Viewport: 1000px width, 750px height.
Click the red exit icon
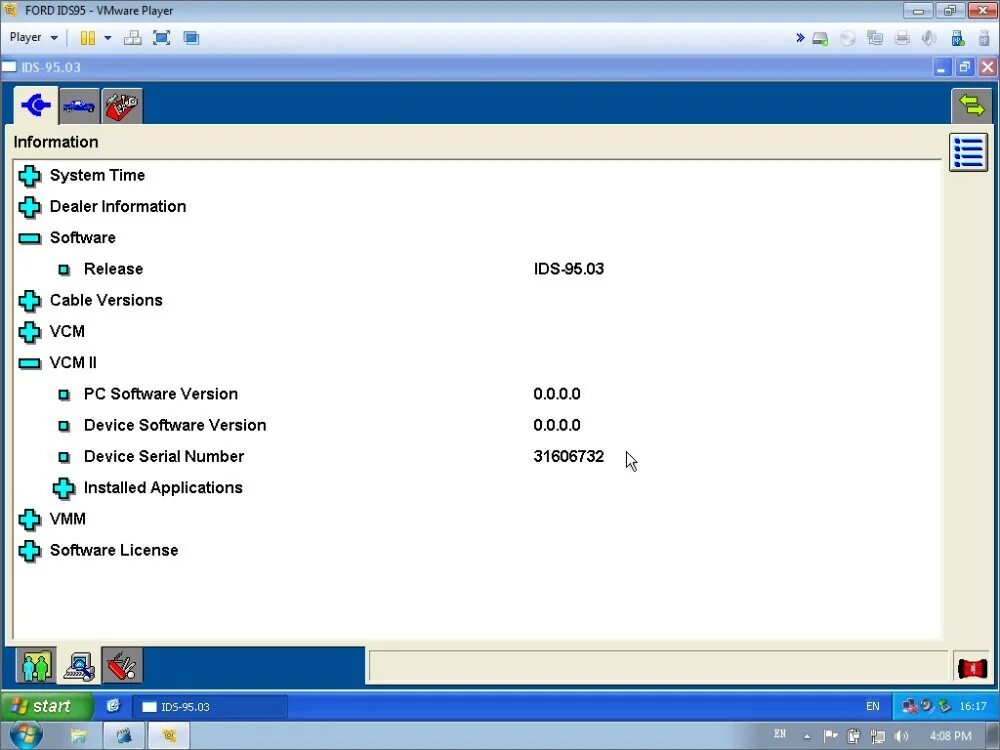tap(972, 668)
